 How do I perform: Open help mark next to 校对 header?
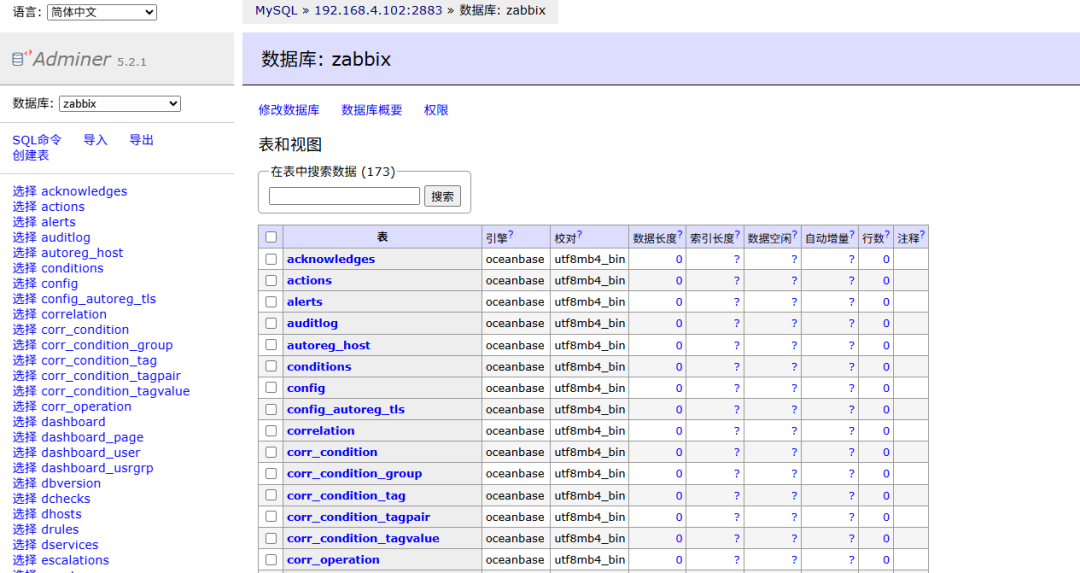(x=579, y=234)
